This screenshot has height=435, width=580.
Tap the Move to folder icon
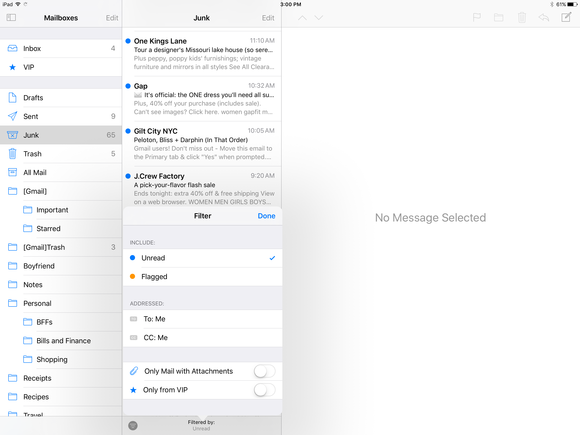point(499,17)
